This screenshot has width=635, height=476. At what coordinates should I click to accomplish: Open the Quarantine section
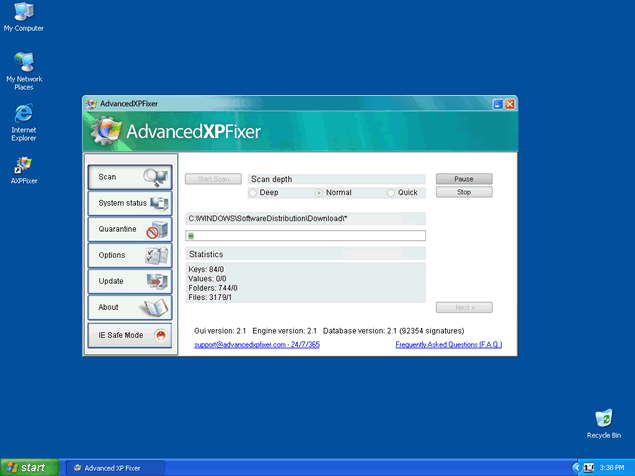(x=130, y=229)
